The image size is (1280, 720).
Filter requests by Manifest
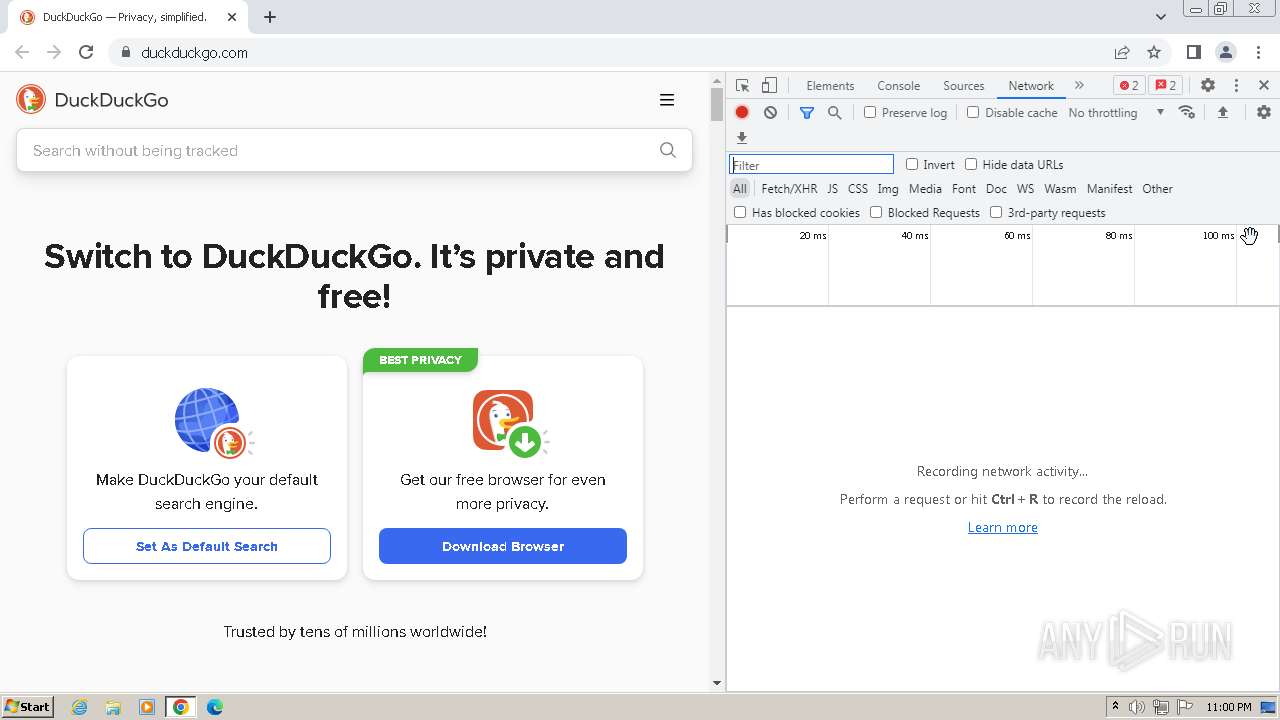(1109, 189)
